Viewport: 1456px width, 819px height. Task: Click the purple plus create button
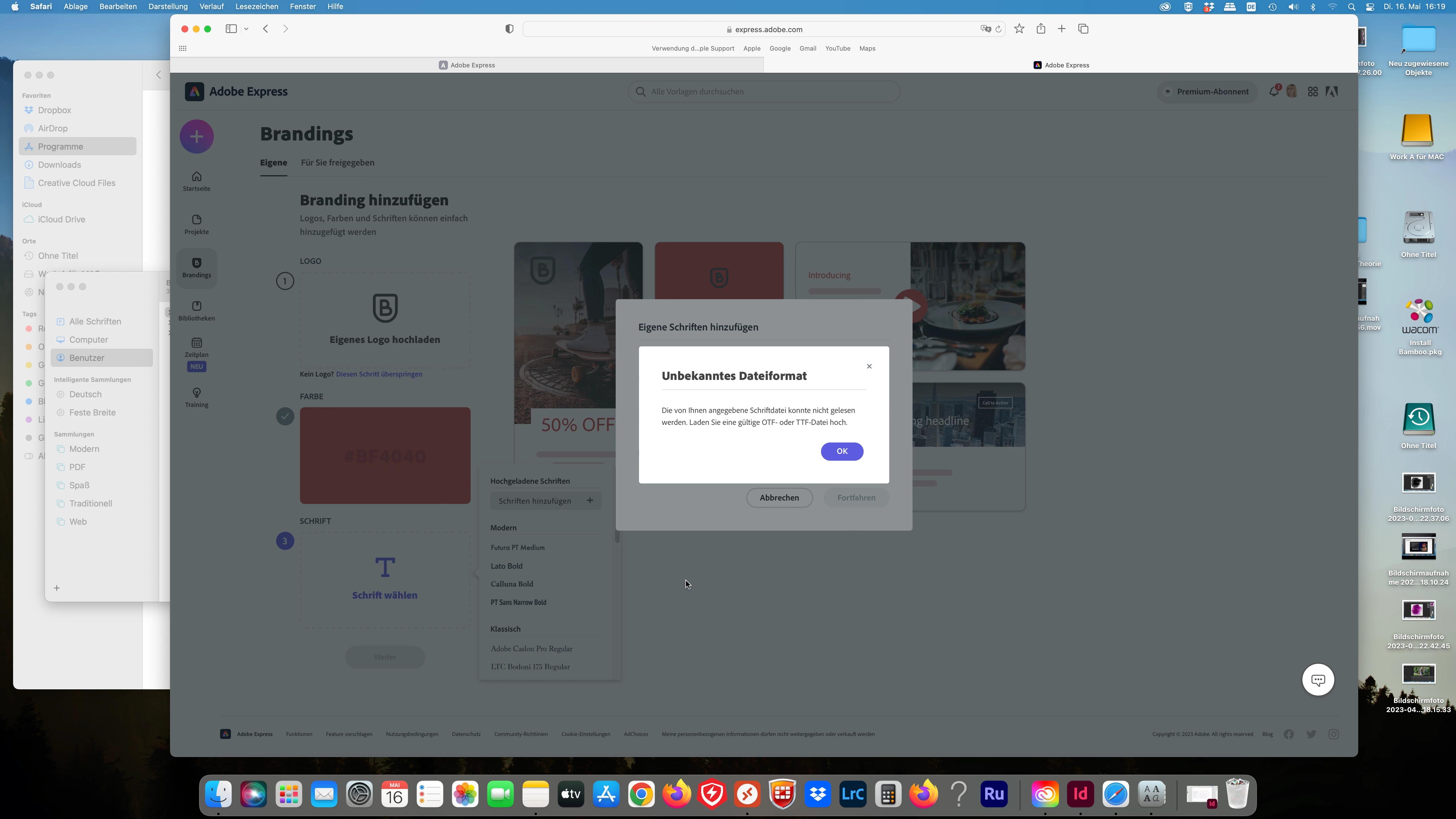(196, 136)
